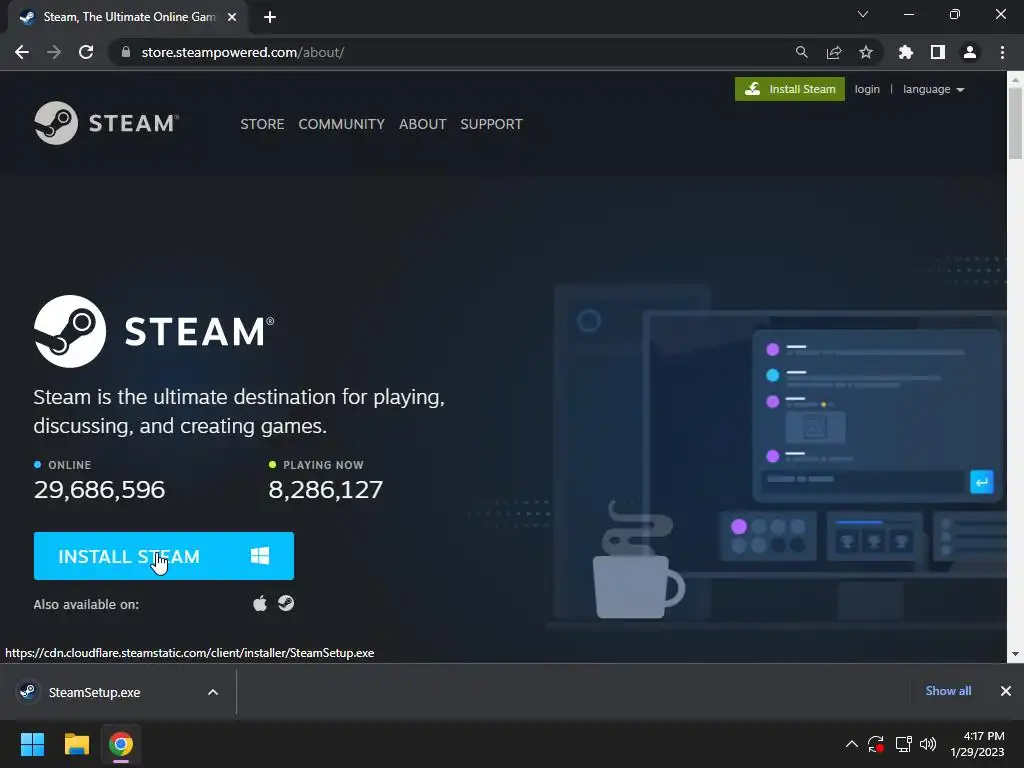
Task: Click the SteamOS download icon
Action: coord(286,603)
